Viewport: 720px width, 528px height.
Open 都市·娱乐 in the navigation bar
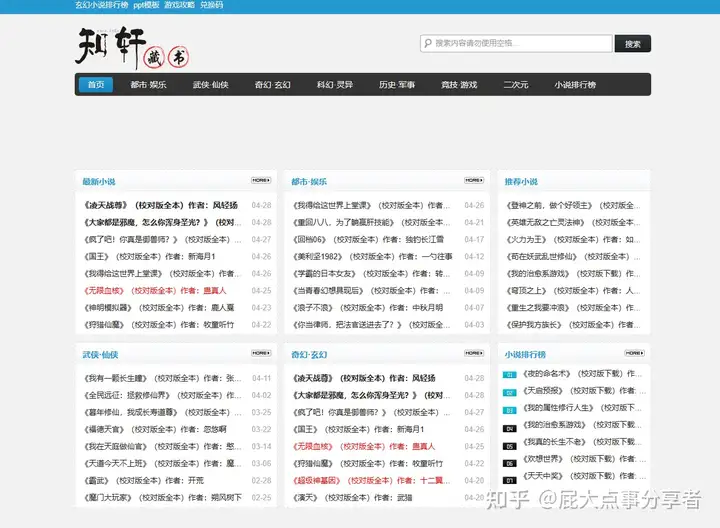[x=148, y=84]
